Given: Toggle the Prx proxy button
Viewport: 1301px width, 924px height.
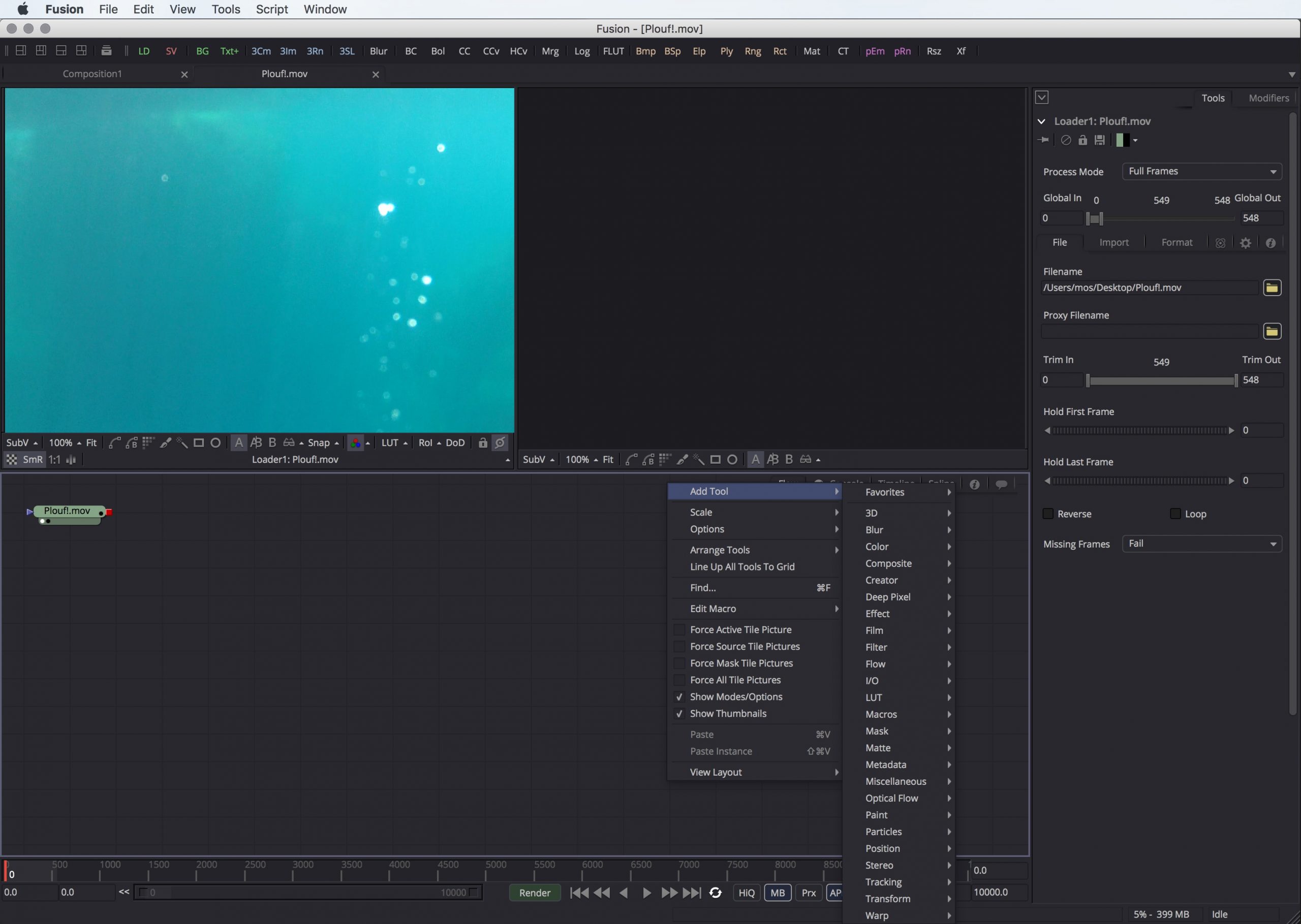Looking at the screenshot, I should (x=809, y=893).
